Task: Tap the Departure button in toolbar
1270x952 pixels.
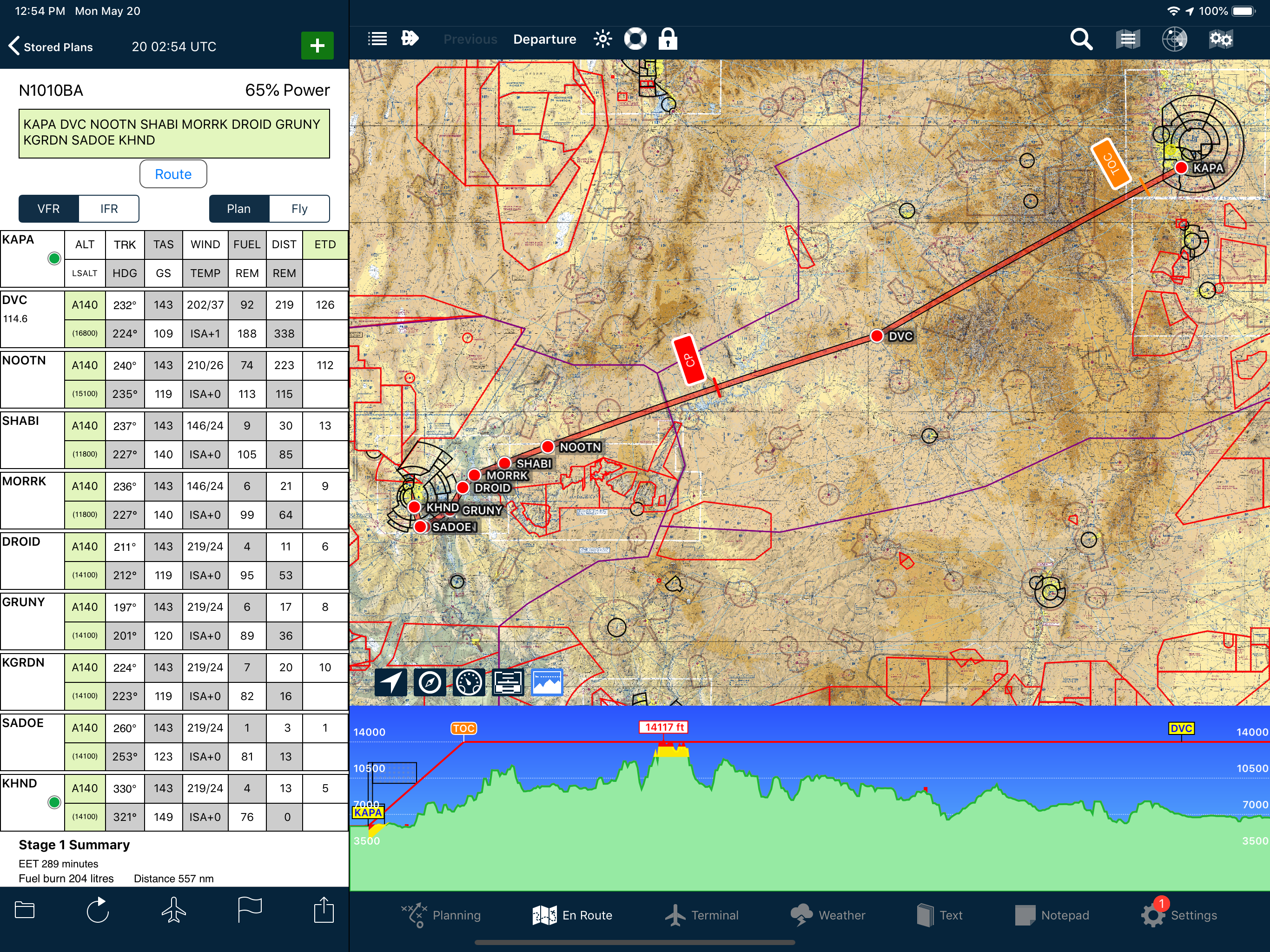Action: (544, 39)
